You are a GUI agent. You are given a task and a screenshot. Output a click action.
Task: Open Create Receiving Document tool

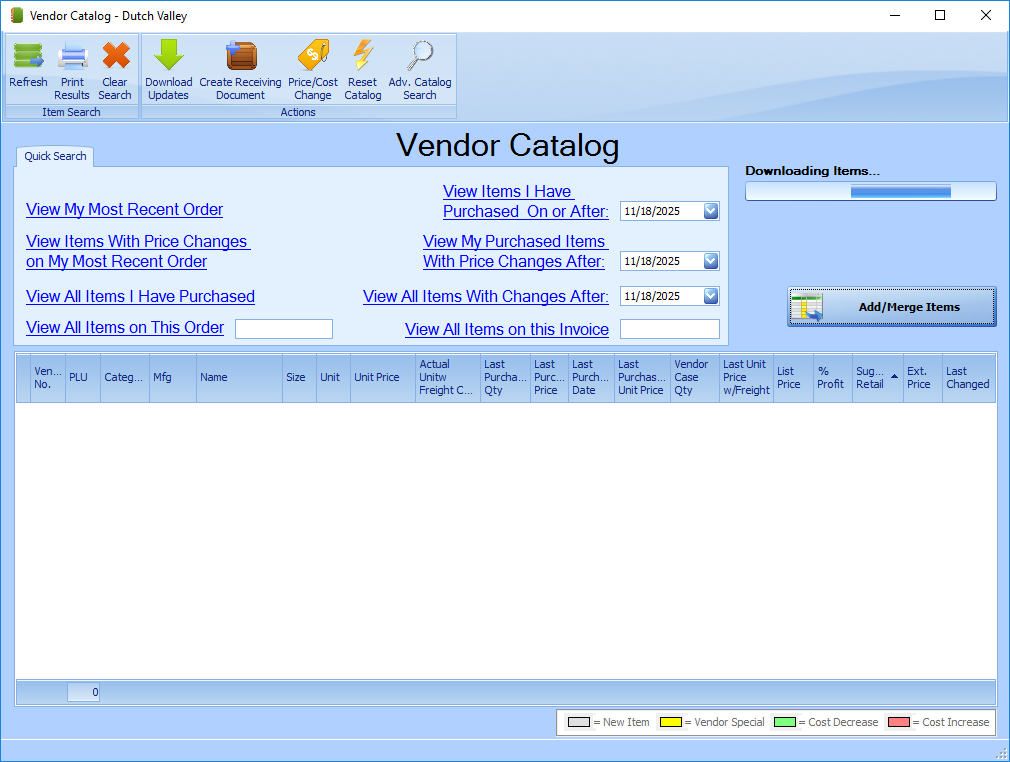240,58
